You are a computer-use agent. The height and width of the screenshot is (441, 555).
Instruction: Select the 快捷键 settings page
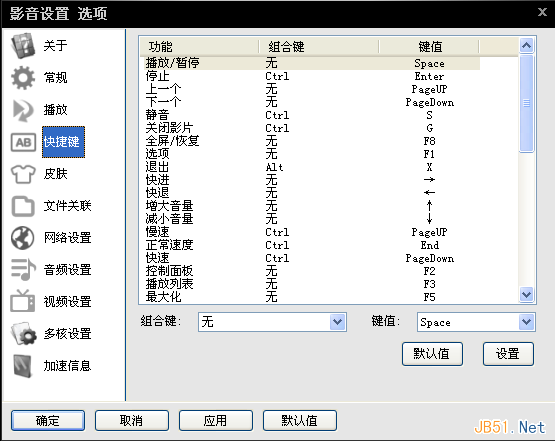[x=63, y=142]
